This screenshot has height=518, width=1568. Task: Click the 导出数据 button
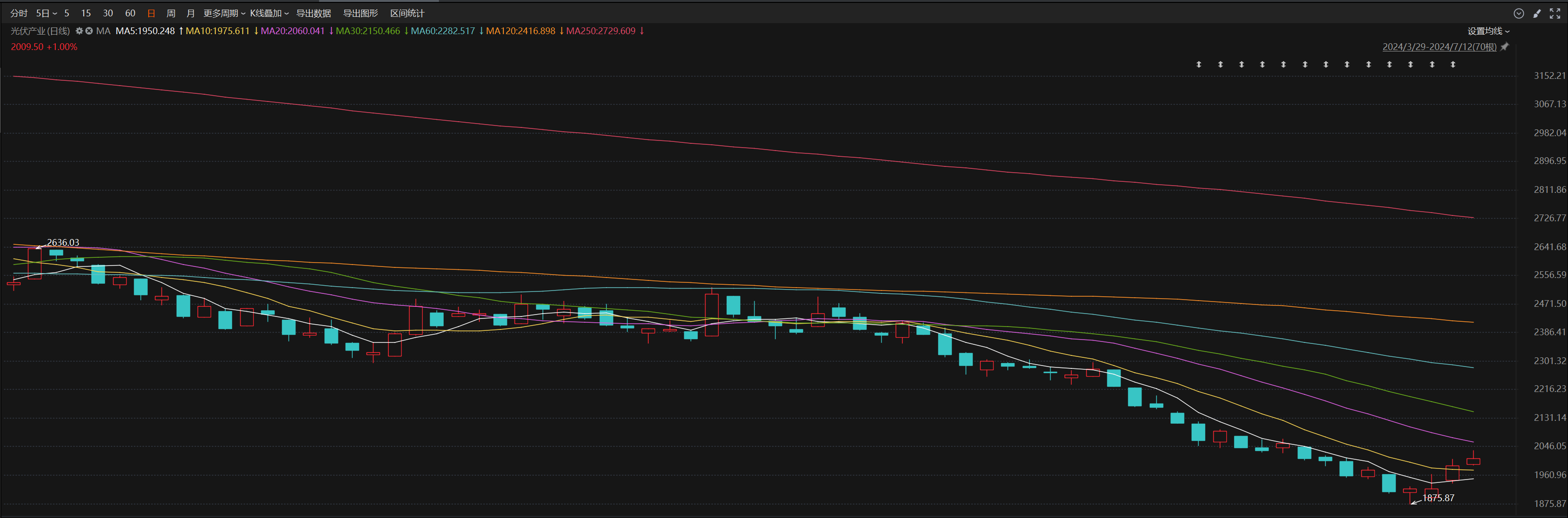(x=313, y=13)
